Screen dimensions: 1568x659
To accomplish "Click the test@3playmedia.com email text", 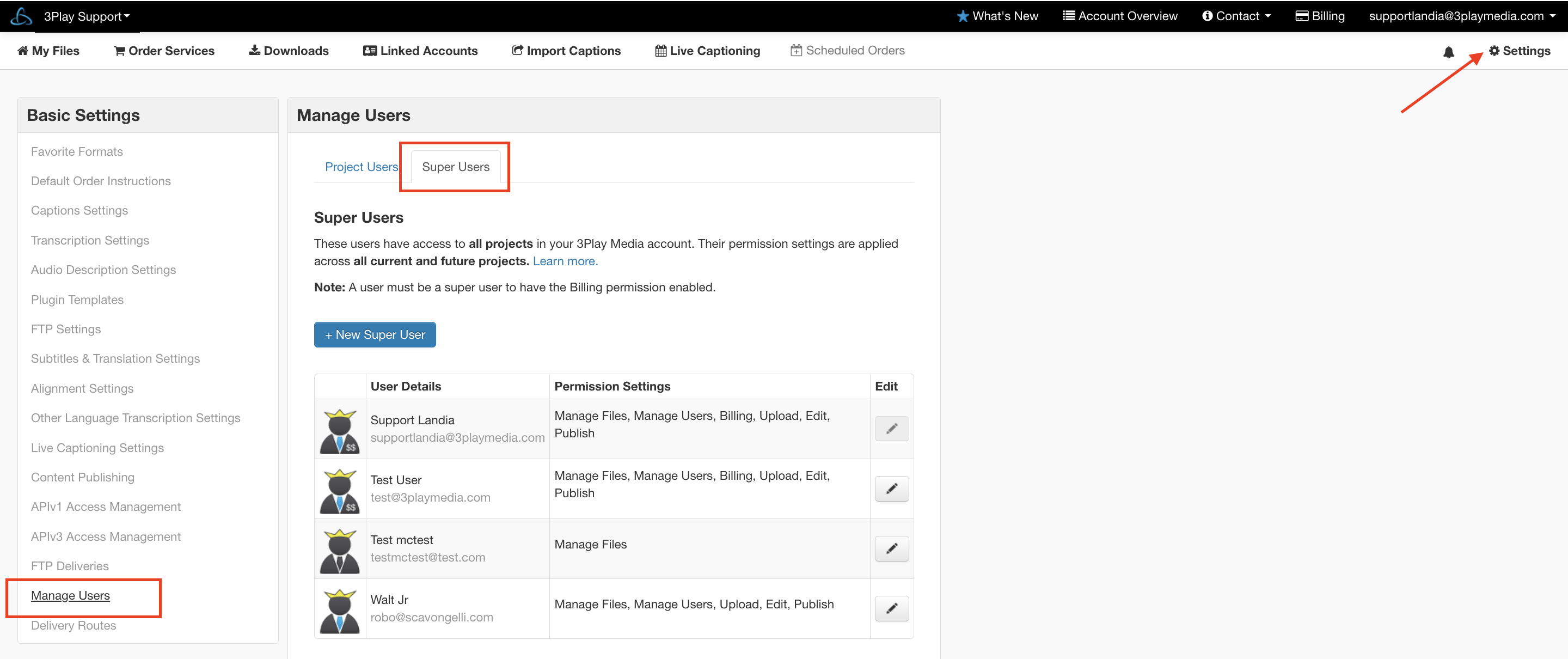I will 430,498.
